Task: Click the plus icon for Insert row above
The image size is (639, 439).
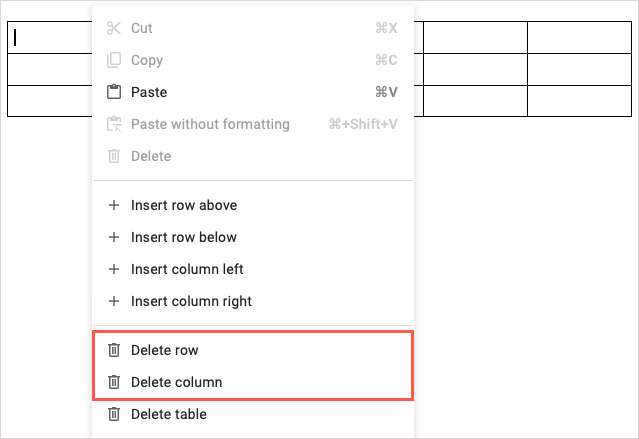Action: 114,205
